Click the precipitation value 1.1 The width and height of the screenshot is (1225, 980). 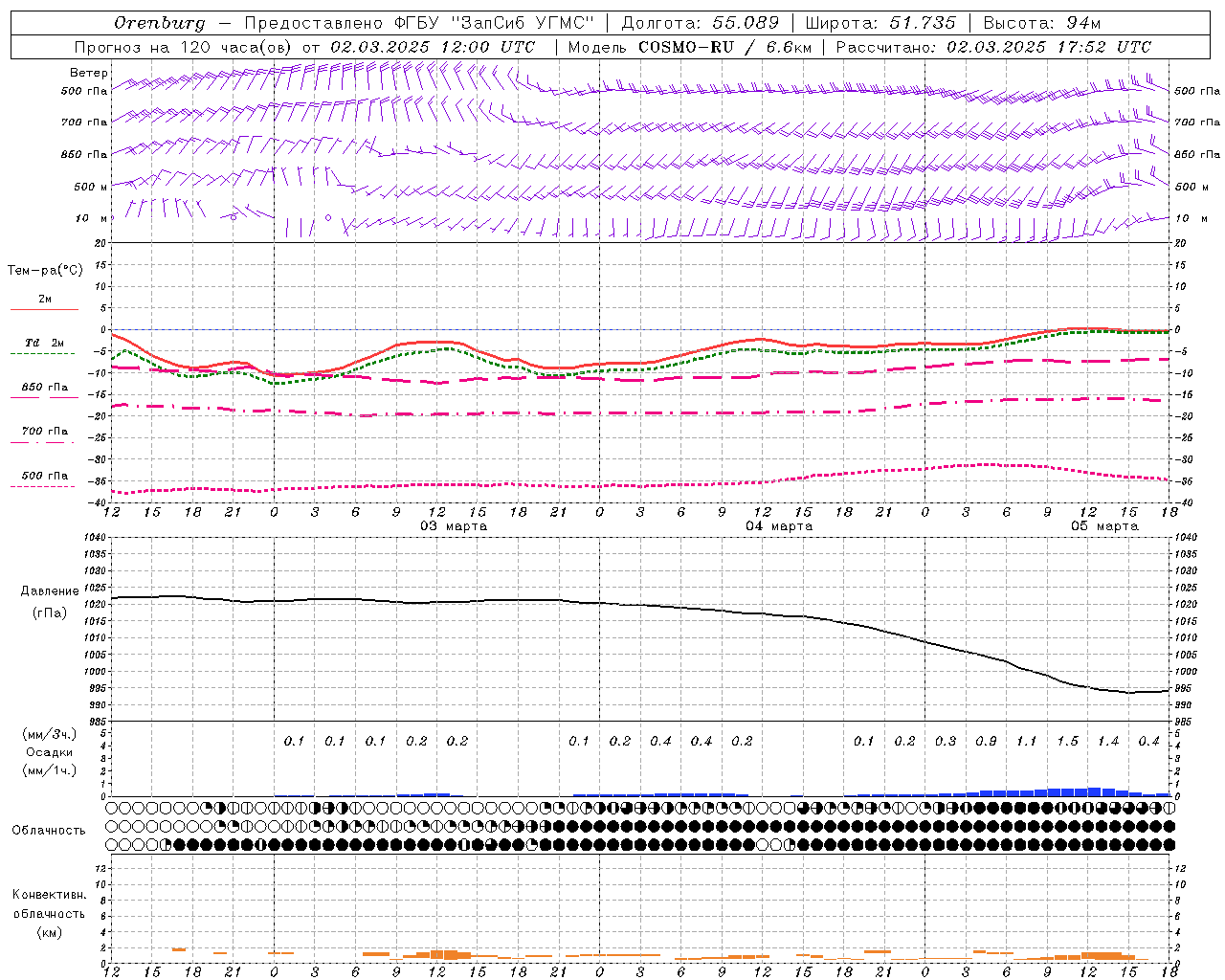[x=1026, y=741]
